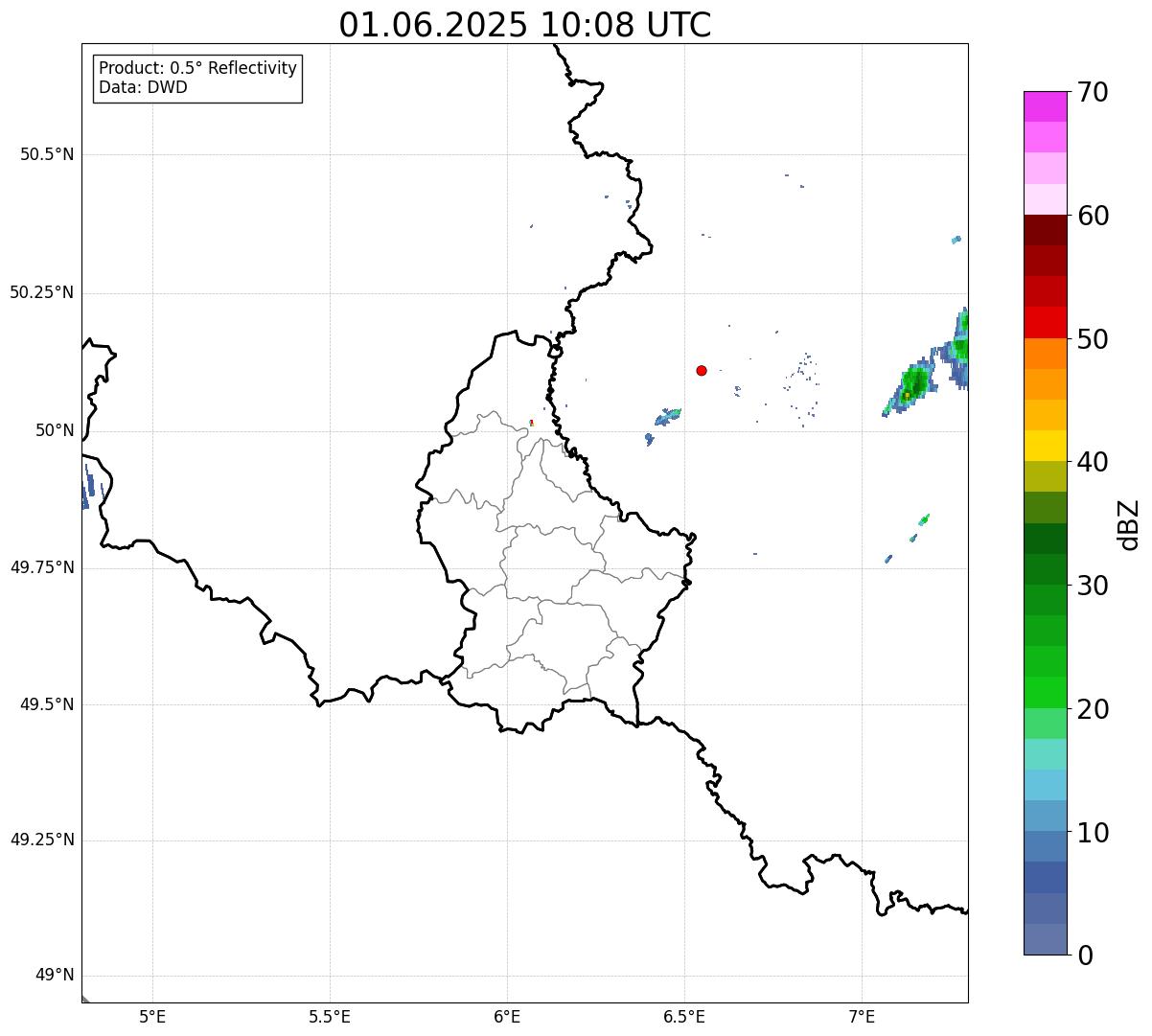Click the tiny red-yellow echo near 50°N 6.05°E

pyautogui.click(x=531, y=423)
